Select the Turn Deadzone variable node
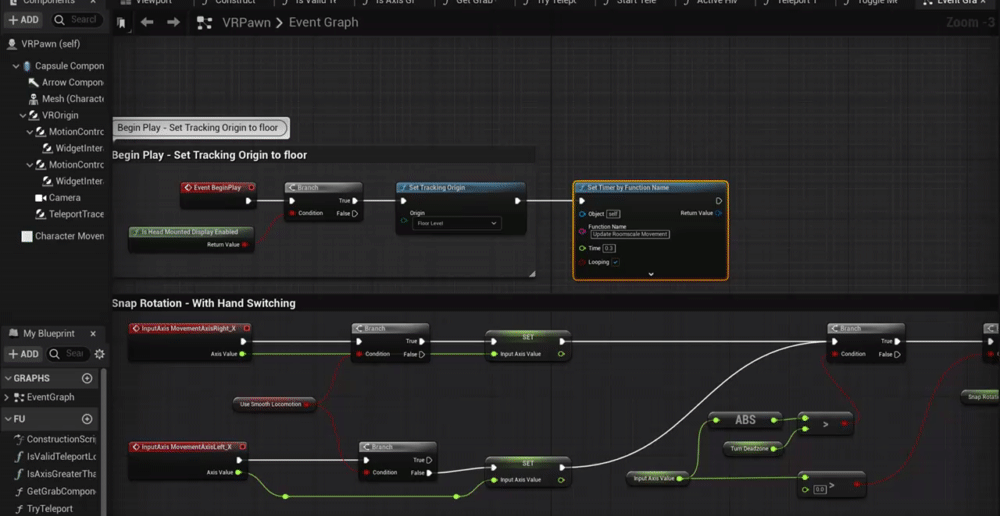Viewport: 1000px width, 516px height. 753,449
